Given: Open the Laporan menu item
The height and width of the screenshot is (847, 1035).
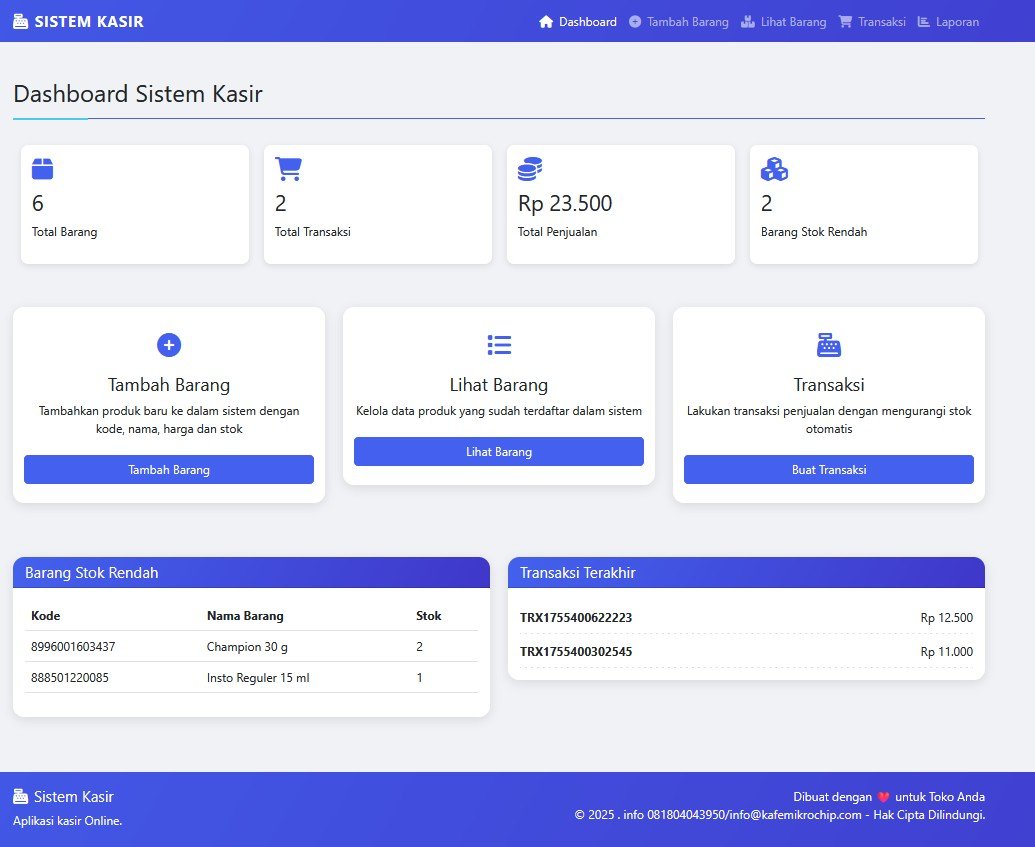Looking at the screenshot, I should [948, 22].
